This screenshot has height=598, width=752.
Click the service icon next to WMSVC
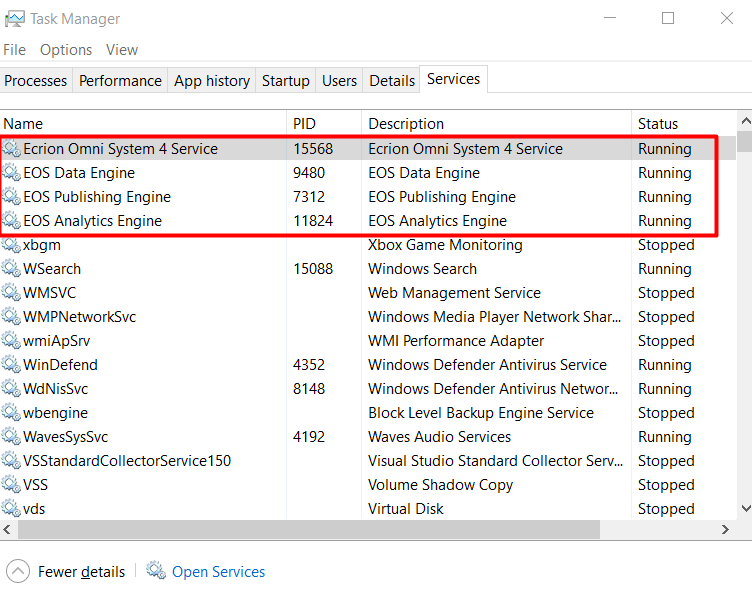(11, 292)
